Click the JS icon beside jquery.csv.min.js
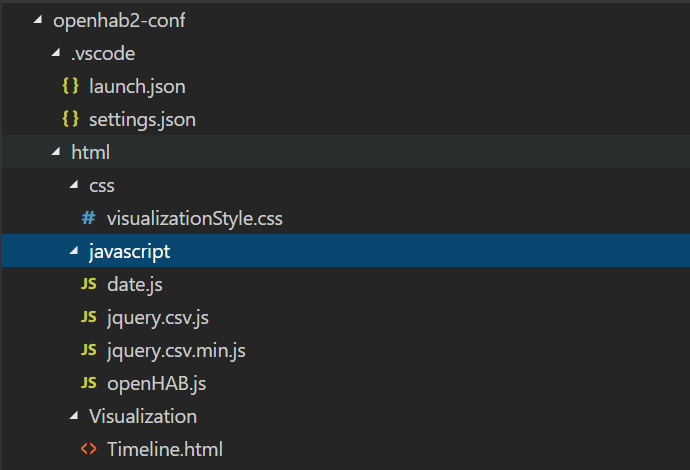The width and height of the screenshot is (690, 470). click(89, 351)
